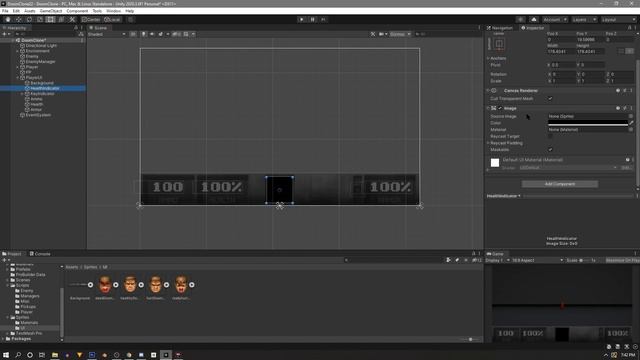Select the Transform tool in the toolbar

click(61, 20)
